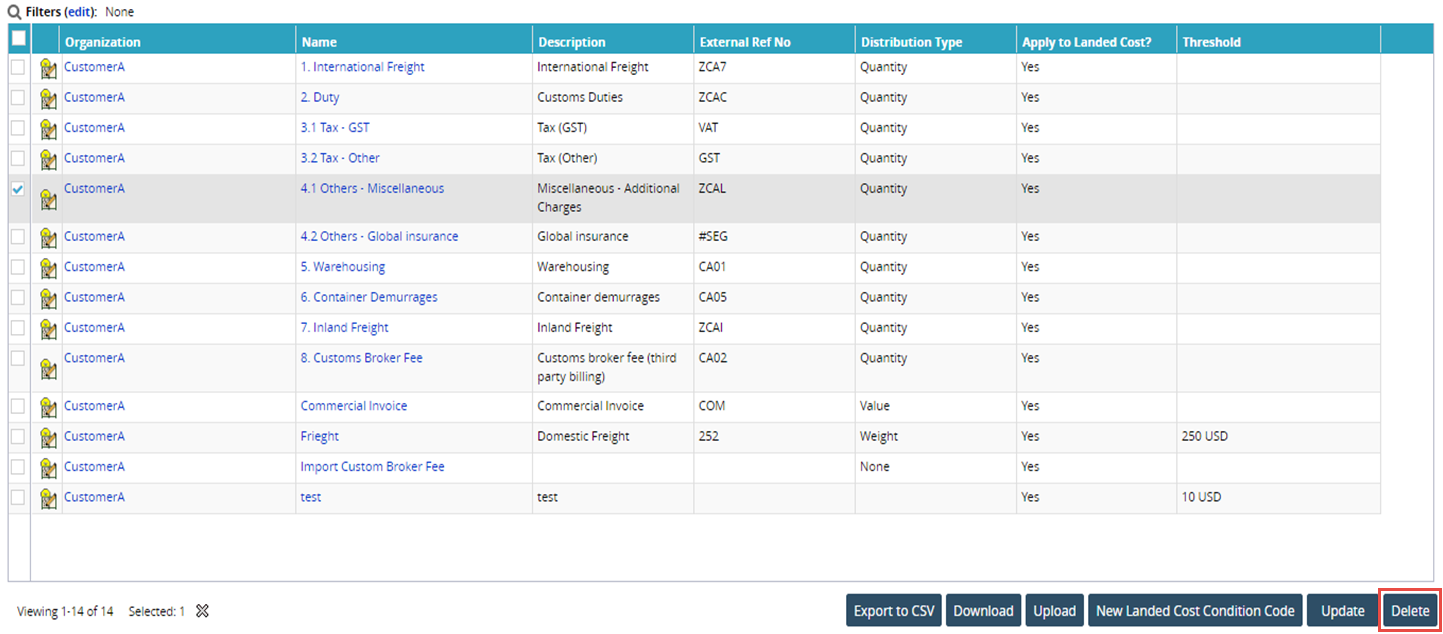Click the edit icon for 4.1 Others - Miscellaneous row

pos(47,199)
